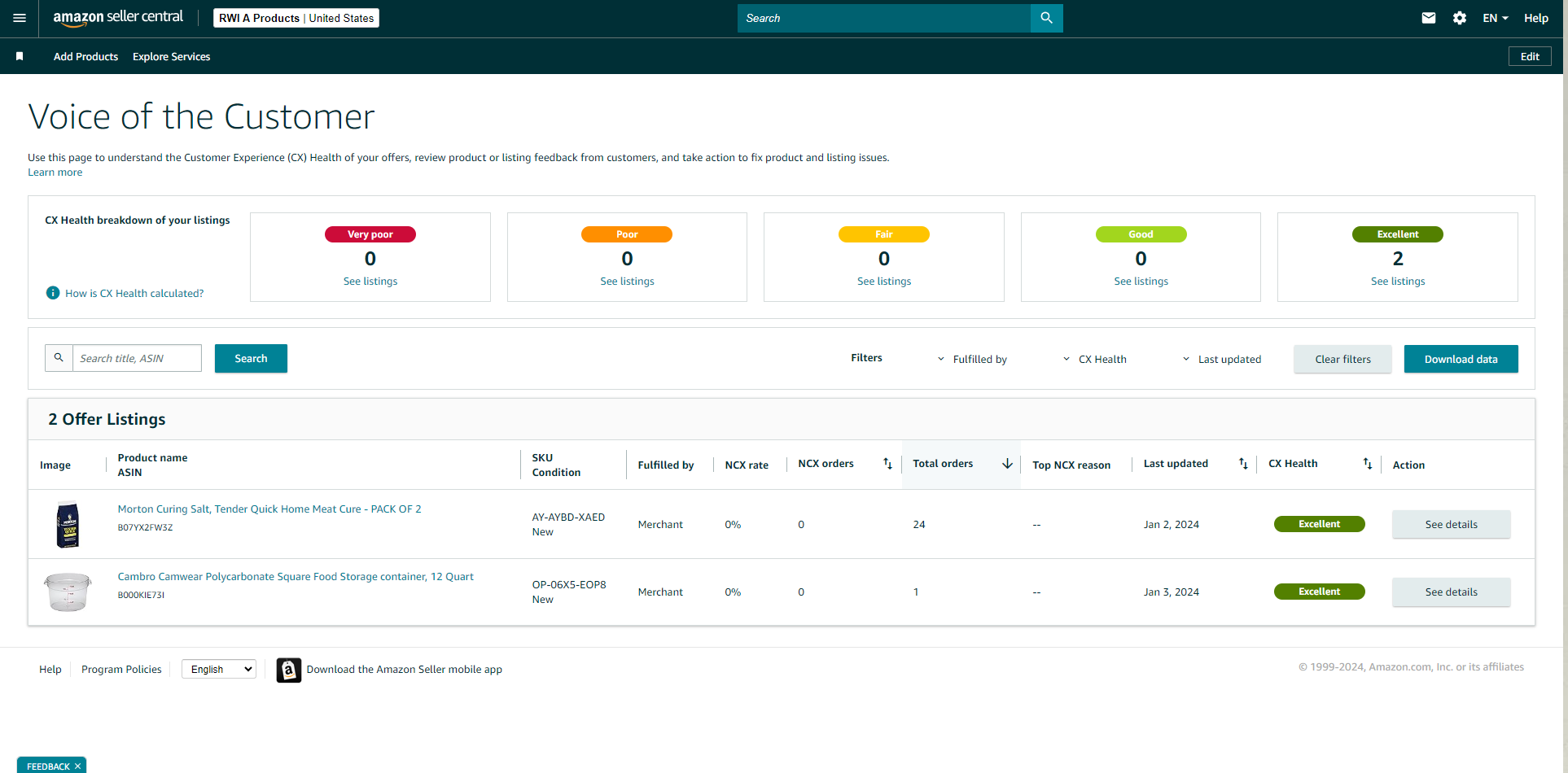The width and height of the screenshot is (1568, 773).
Task: Click the Jan 2, 2024 date cell
Action: tap(1171, 524)
